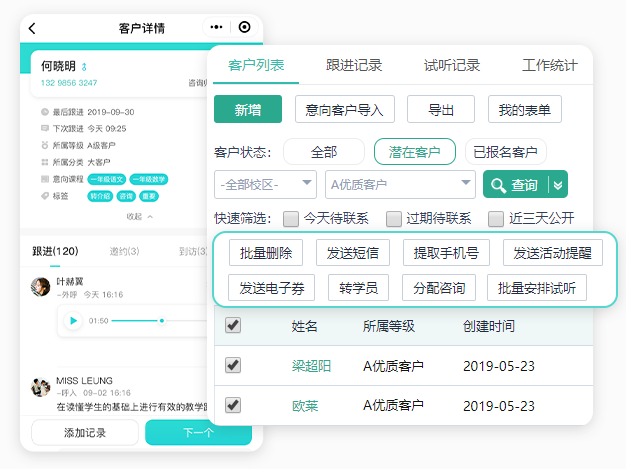Click the 一年级数学 course tag
Screen dimensions: 626x469
point(149,179)
